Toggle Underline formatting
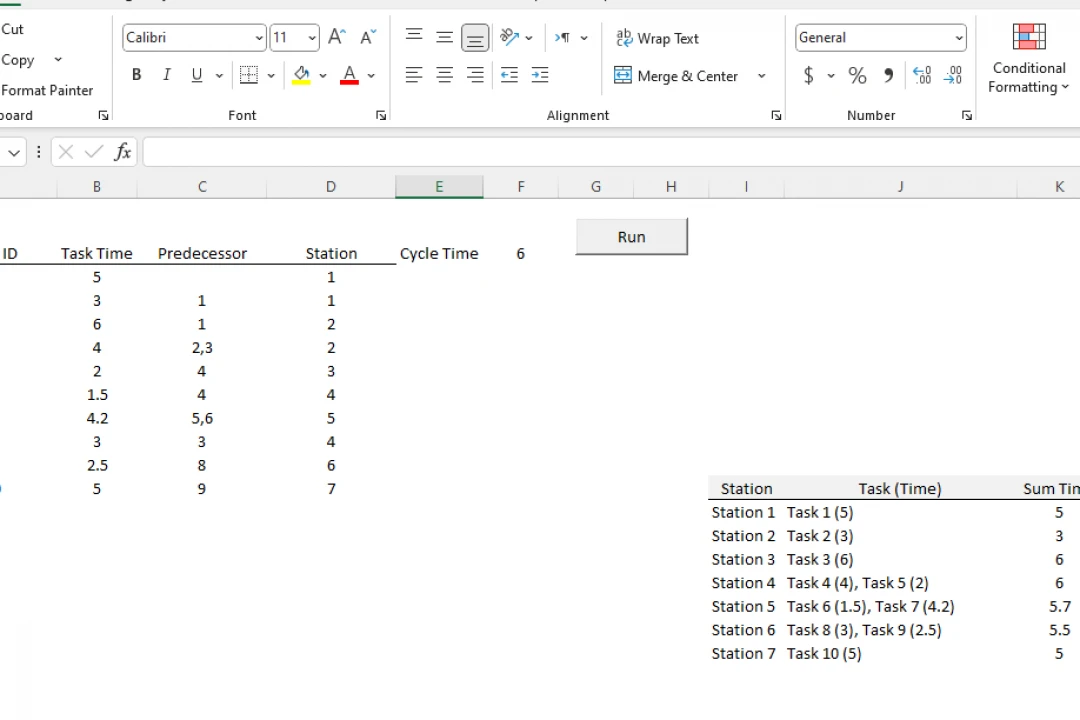The height and width of the screenshot is (720, 1080). tap(197, 75)
